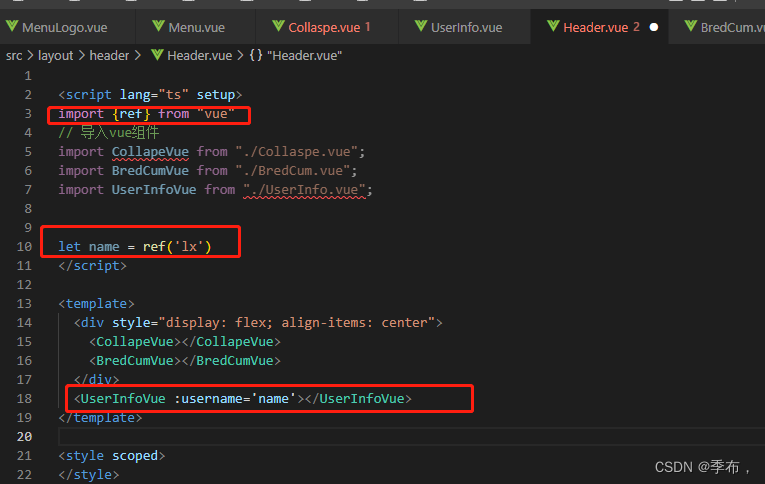
Task: Click the name variable in let statement
Action: coord(104,247)
